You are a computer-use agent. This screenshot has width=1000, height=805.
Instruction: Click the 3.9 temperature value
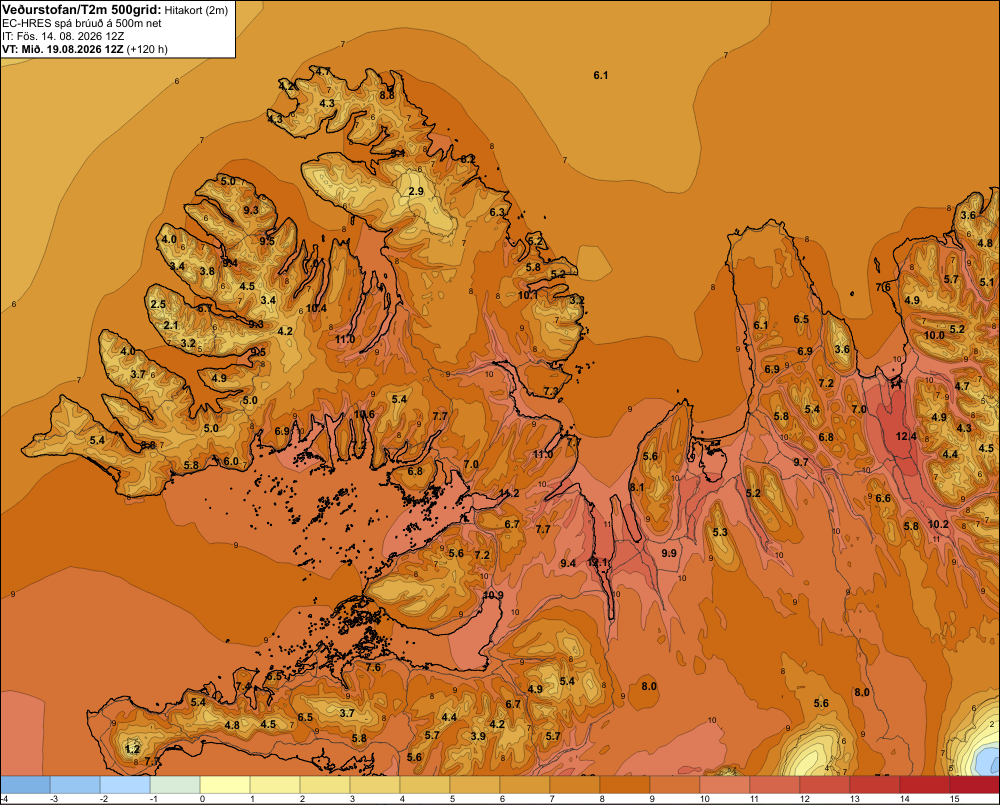(x=478, y=735)
